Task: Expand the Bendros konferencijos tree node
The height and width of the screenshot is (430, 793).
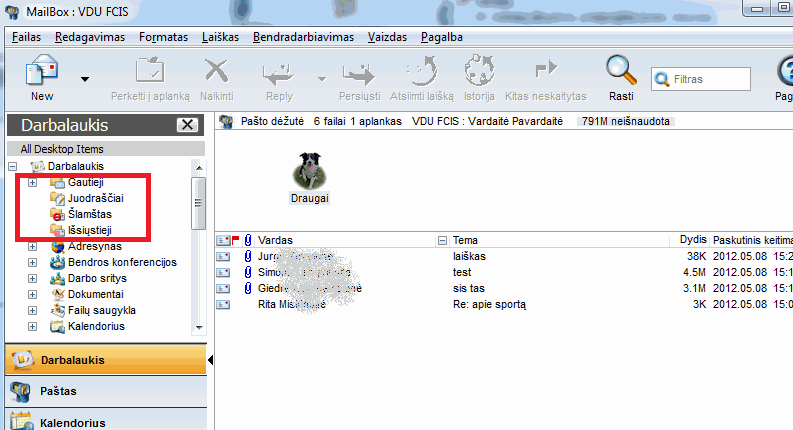Action: pos(33,262)
